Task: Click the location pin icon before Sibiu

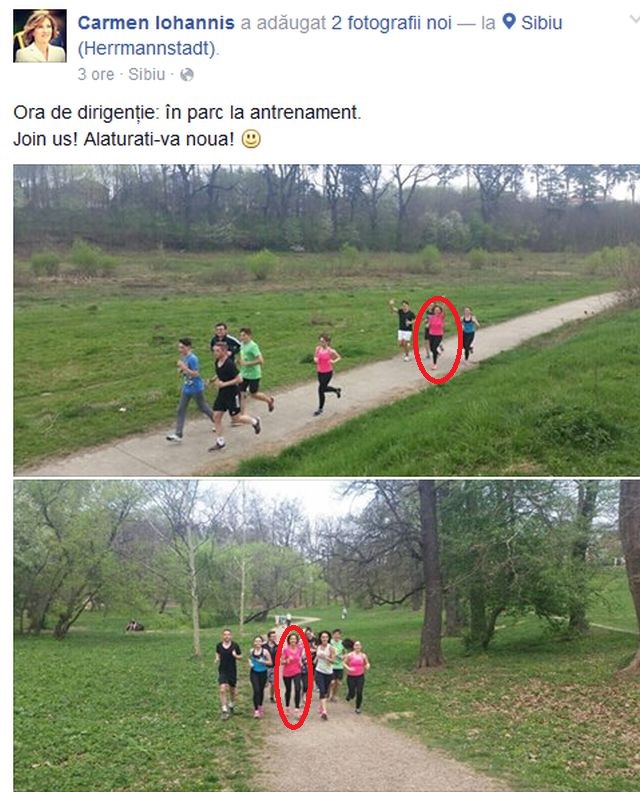Action: click(509, 21)
